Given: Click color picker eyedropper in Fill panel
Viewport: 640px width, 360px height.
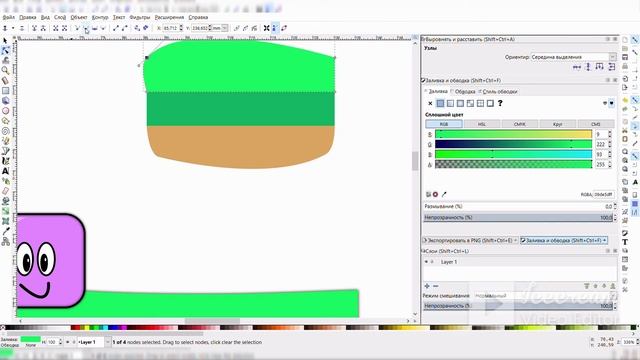Looking at the screenshot, I should [x=444, y=195].
